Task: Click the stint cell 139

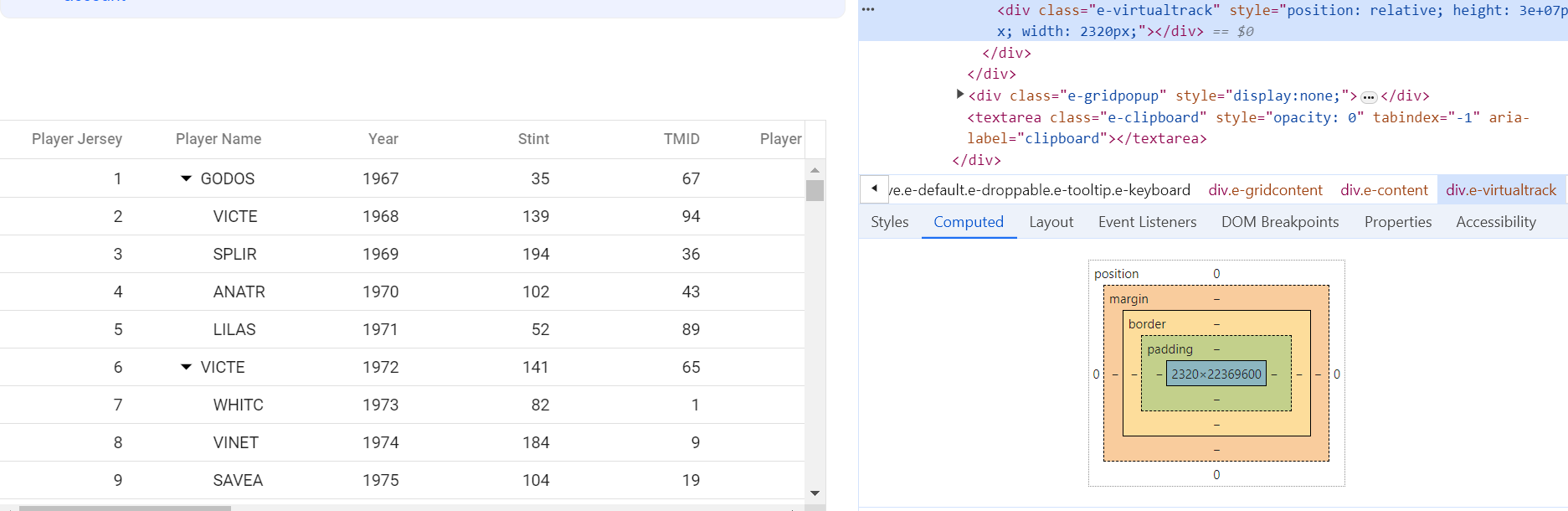Action: click(536, 216)
